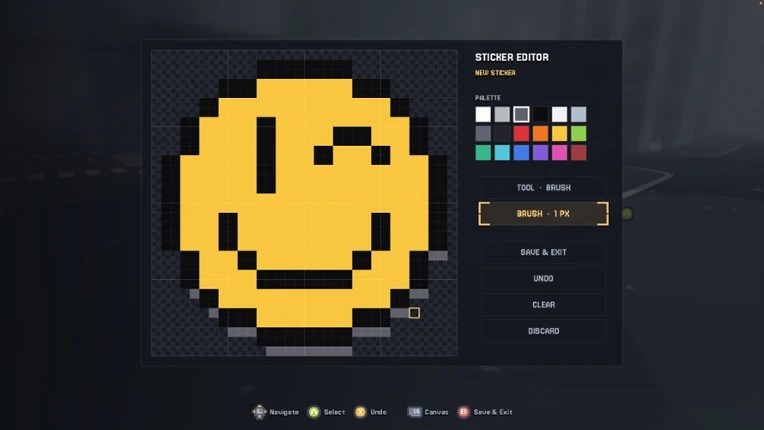
Task: Click the smiley's black mouth pixels
Action: tap(304, 280)
